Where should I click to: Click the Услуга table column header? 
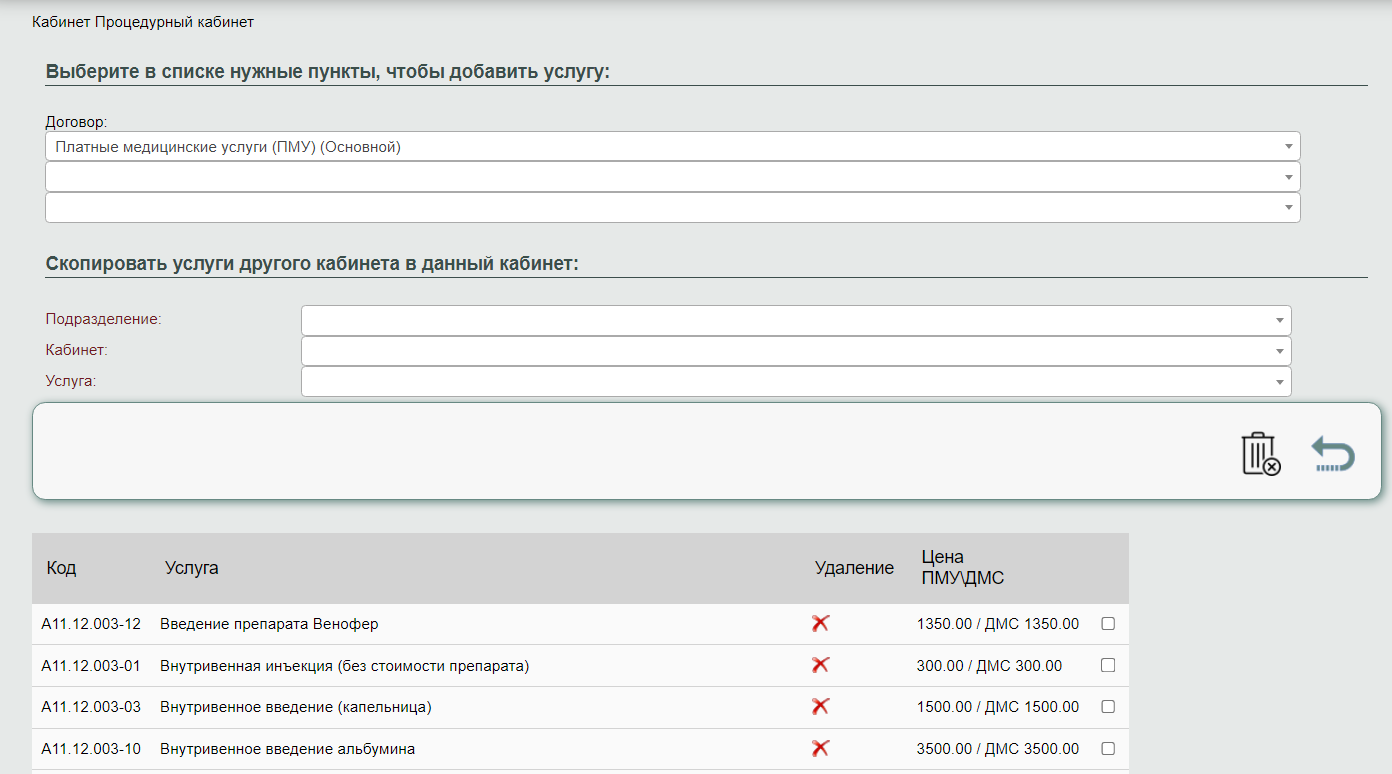click(x=191, y=568)
